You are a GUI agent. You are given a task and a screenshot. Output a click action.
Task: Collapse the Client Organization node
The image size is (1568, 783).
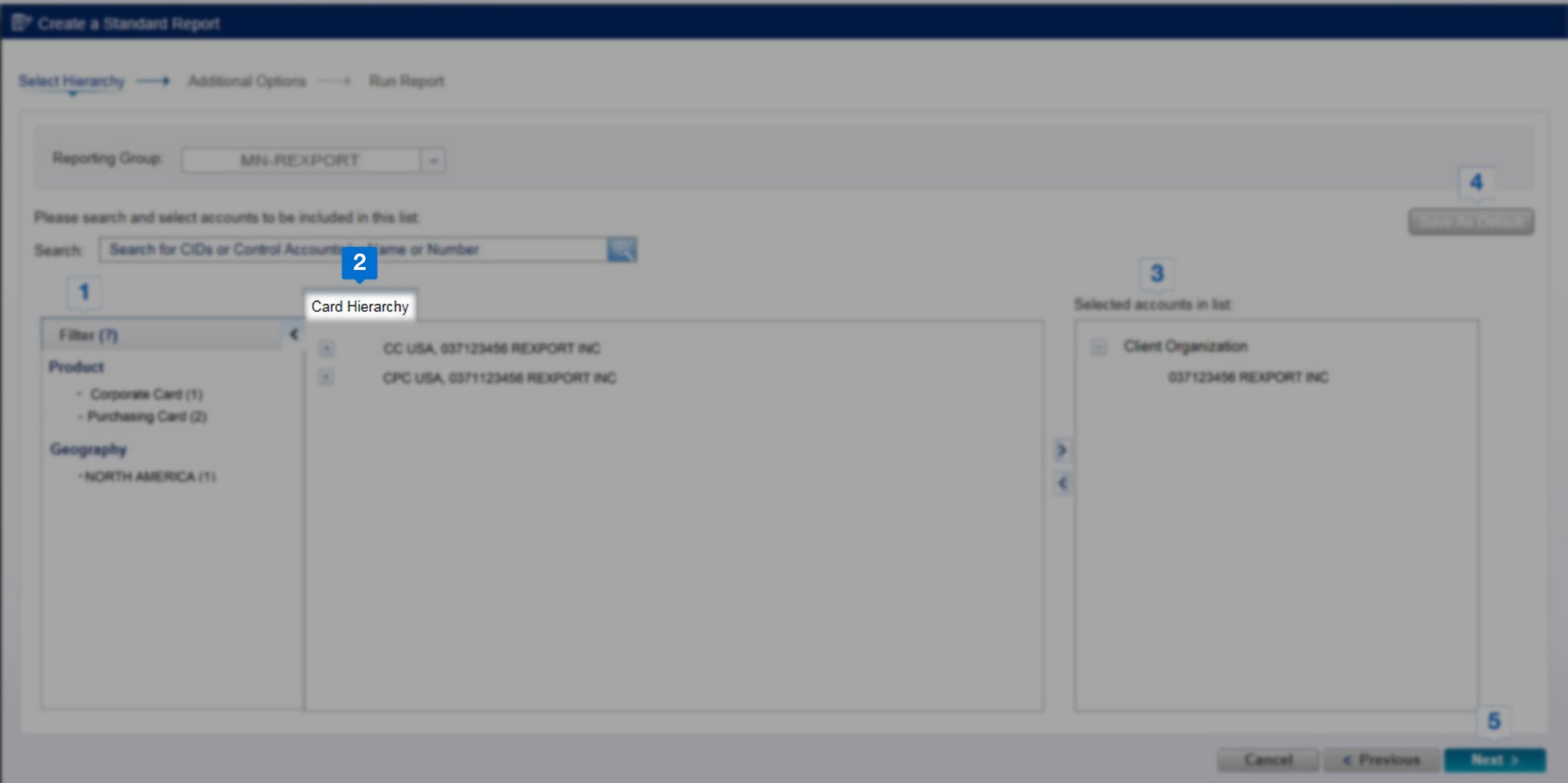[x=1098, y=347]
